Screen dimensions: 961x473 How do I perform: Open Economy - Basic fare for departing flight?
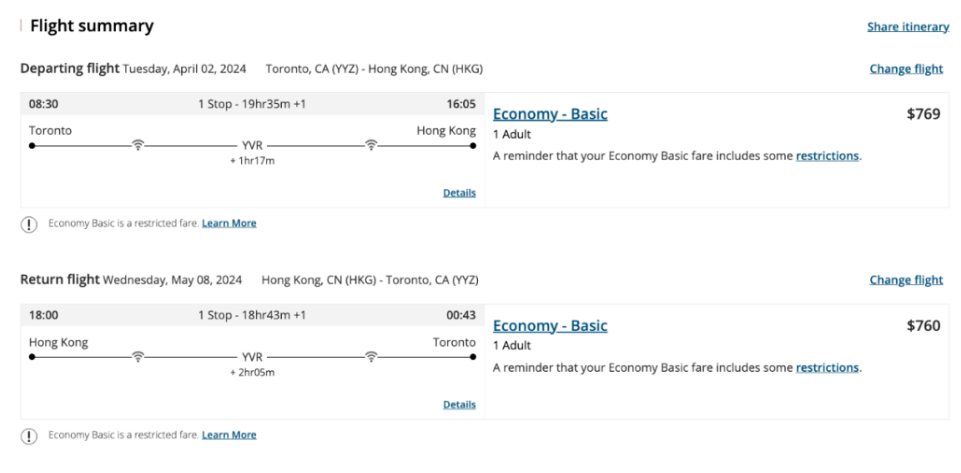click(550, 114)
